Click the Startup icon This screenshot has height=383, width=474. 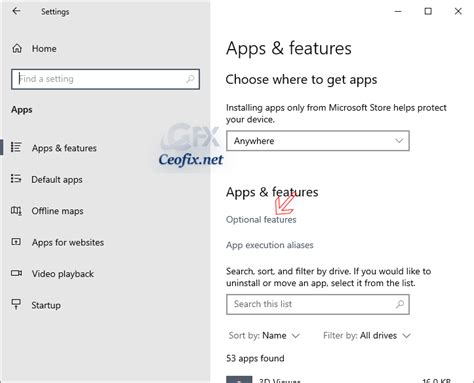click(x=16, y=304)
